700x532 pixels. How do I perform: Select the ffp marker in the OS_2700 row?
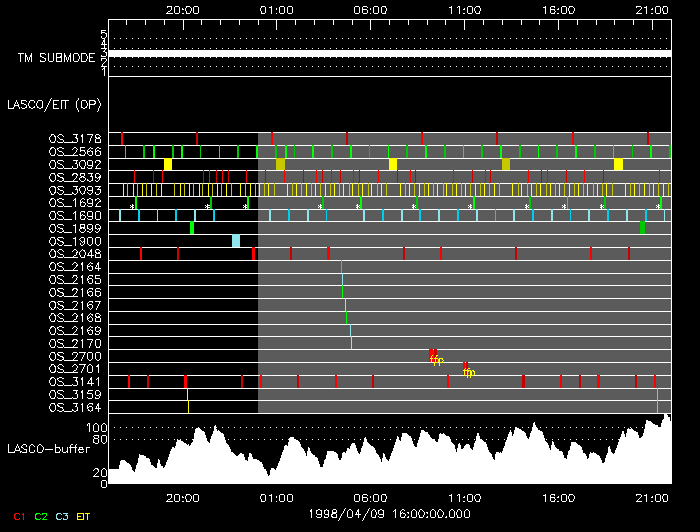[x=435, y=358]
